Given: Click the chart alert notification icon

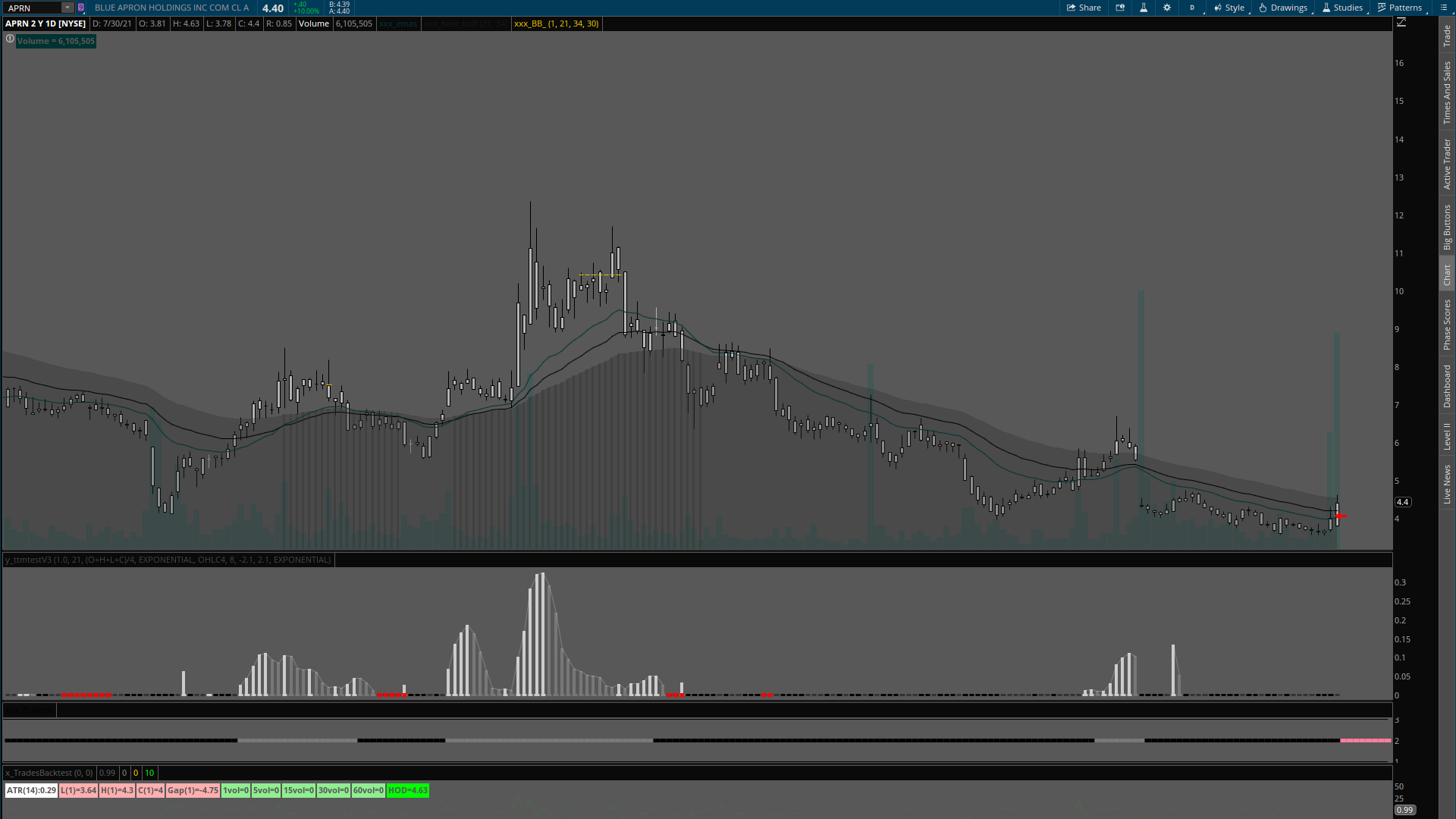Looking at the screenshot, I should pyautogui.click(x=1120, y=8).
